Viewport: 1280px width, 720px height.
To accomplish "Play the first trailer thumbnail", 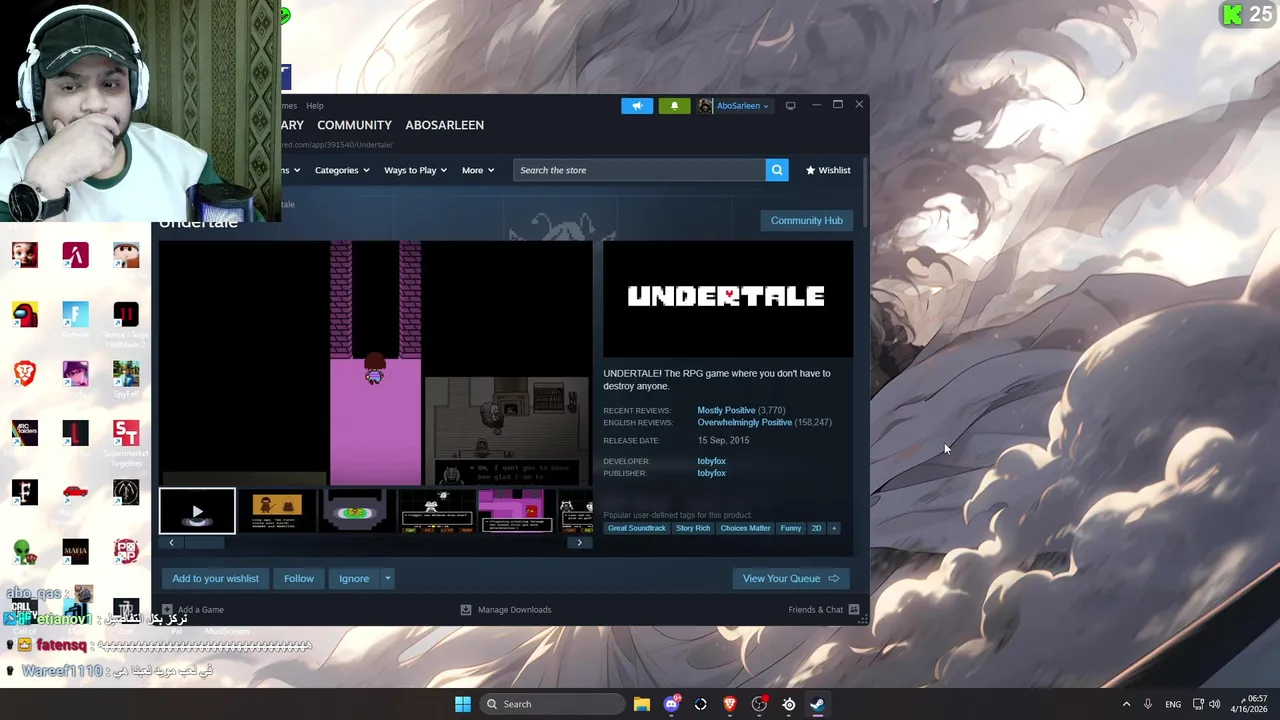I will pyautogui.click(x=197, y=511).
